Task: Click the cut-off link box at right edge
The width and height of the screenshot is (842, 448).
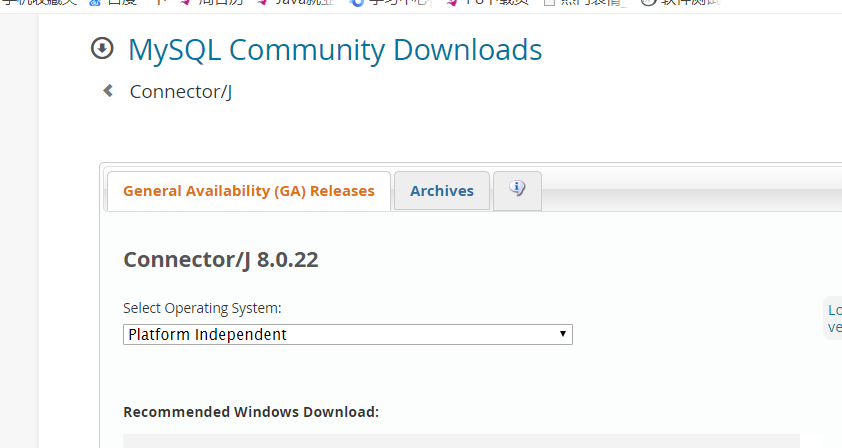Action: [x=834, y=318]
